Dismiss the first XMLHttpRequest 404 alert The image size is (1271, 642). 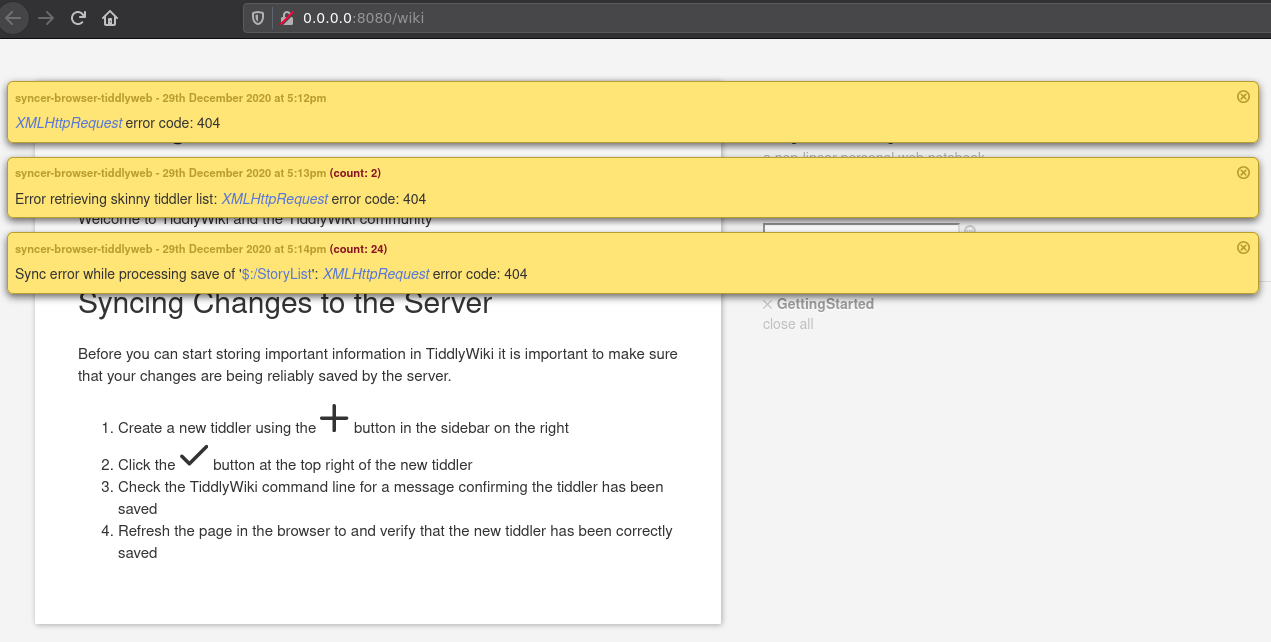click(x=1243, y=97)
